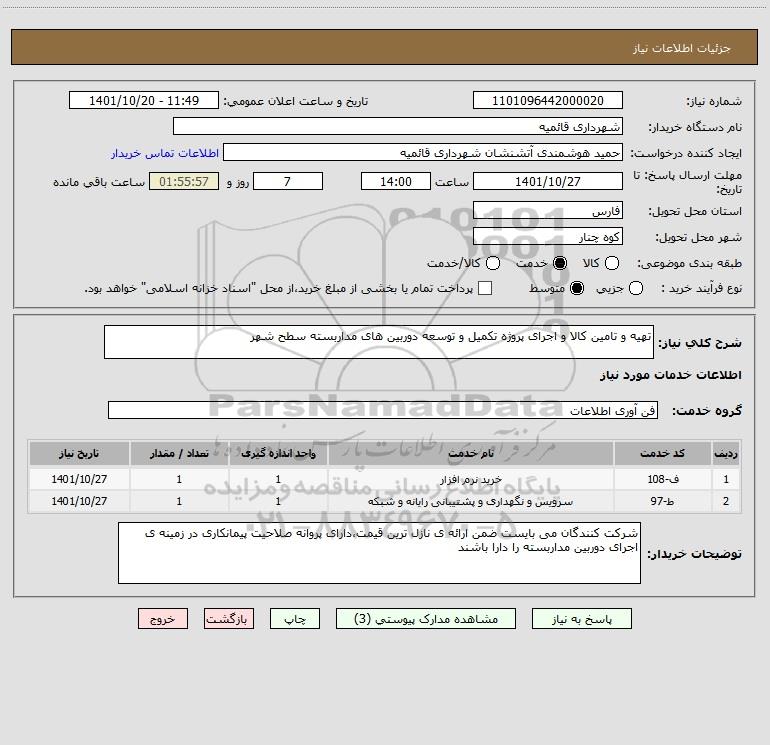Click the نام خدمت column header

tap(470, 453)
